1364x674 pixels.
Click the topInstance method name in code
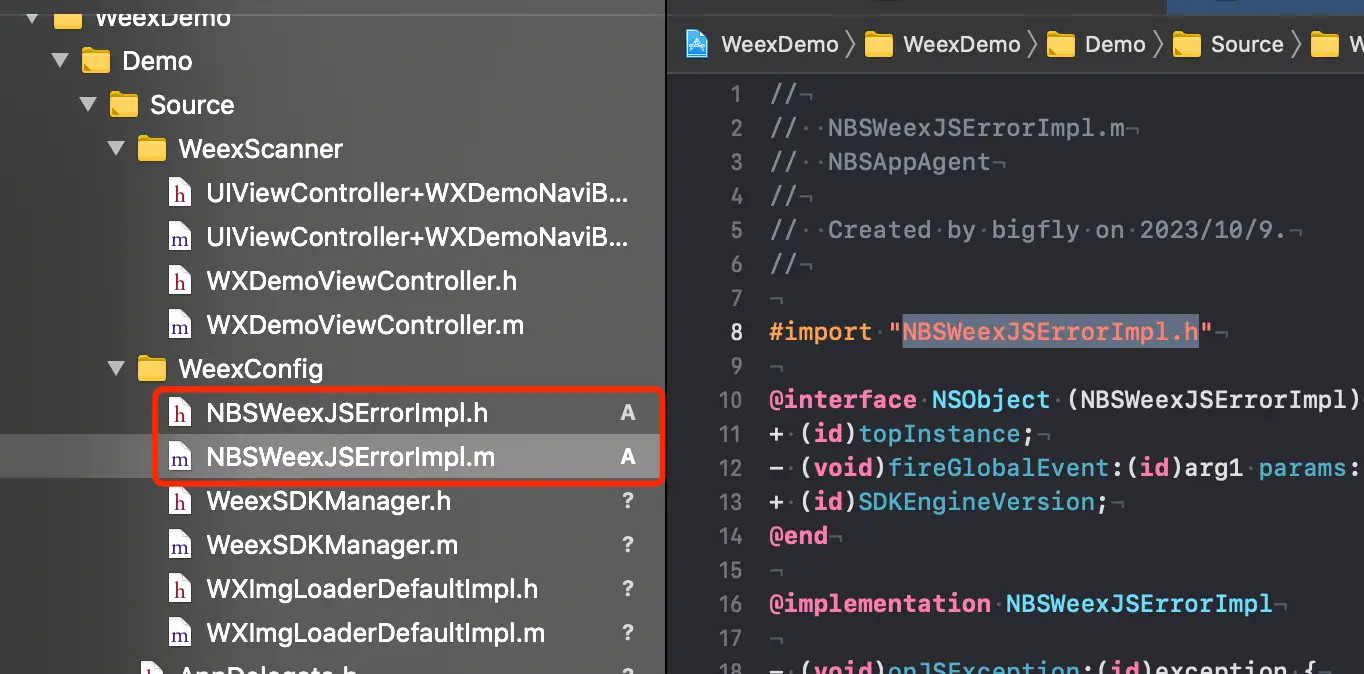coord(938,434)
